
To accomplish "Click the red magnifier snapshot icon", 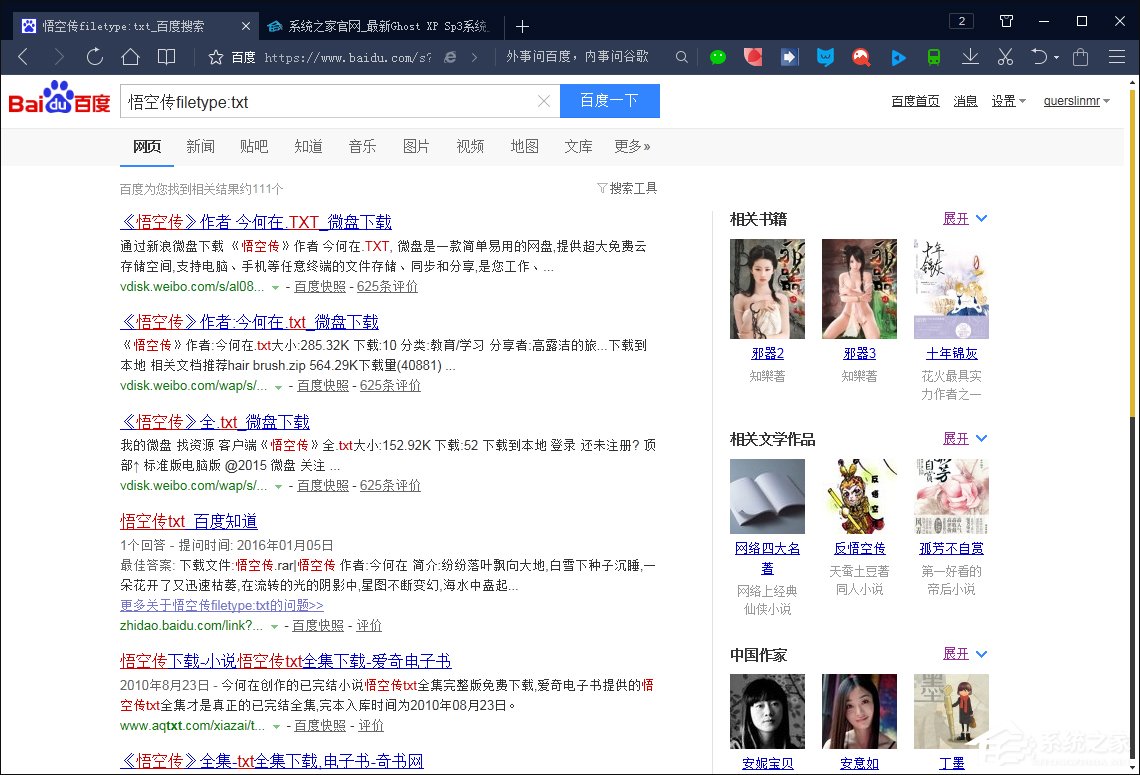I will (x=860, y=57).
